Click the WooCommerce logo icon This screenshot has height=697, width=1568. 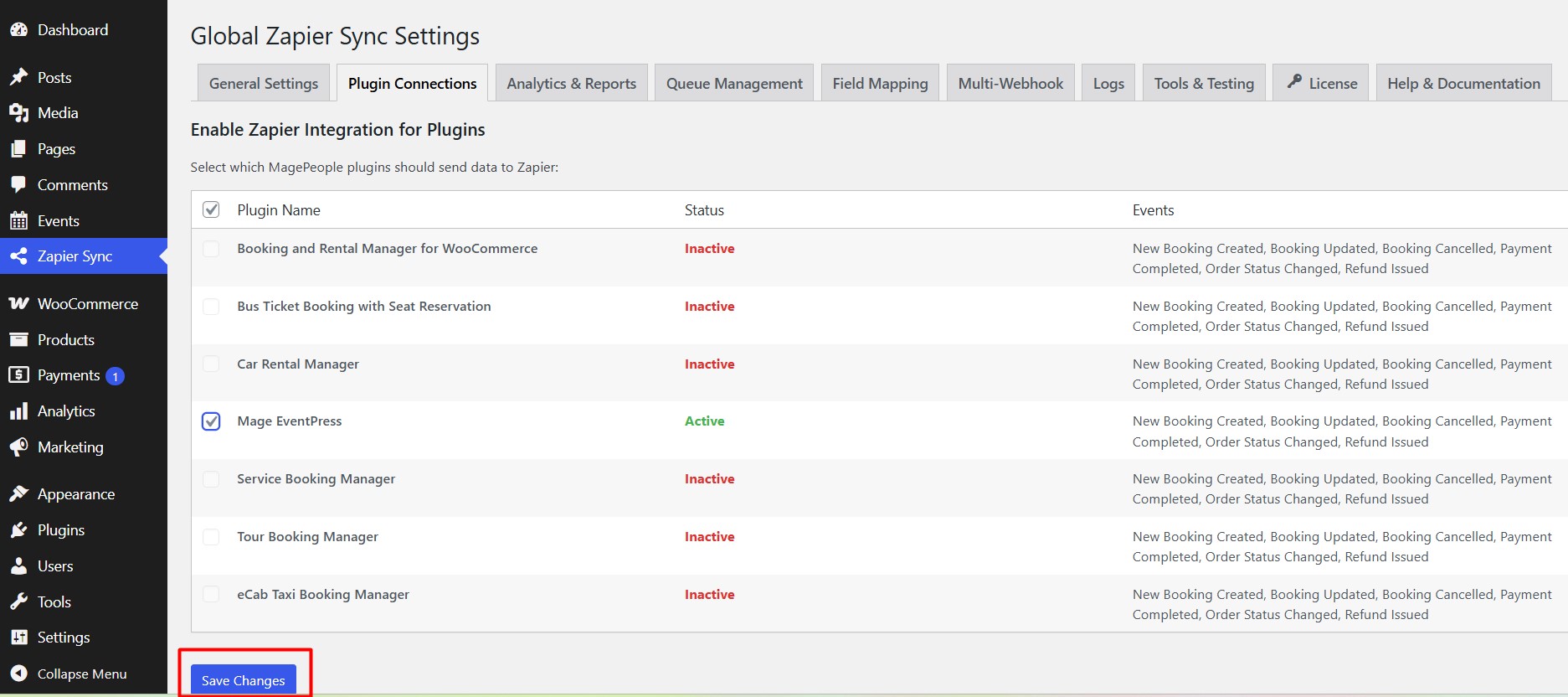[x=18, y=304]
